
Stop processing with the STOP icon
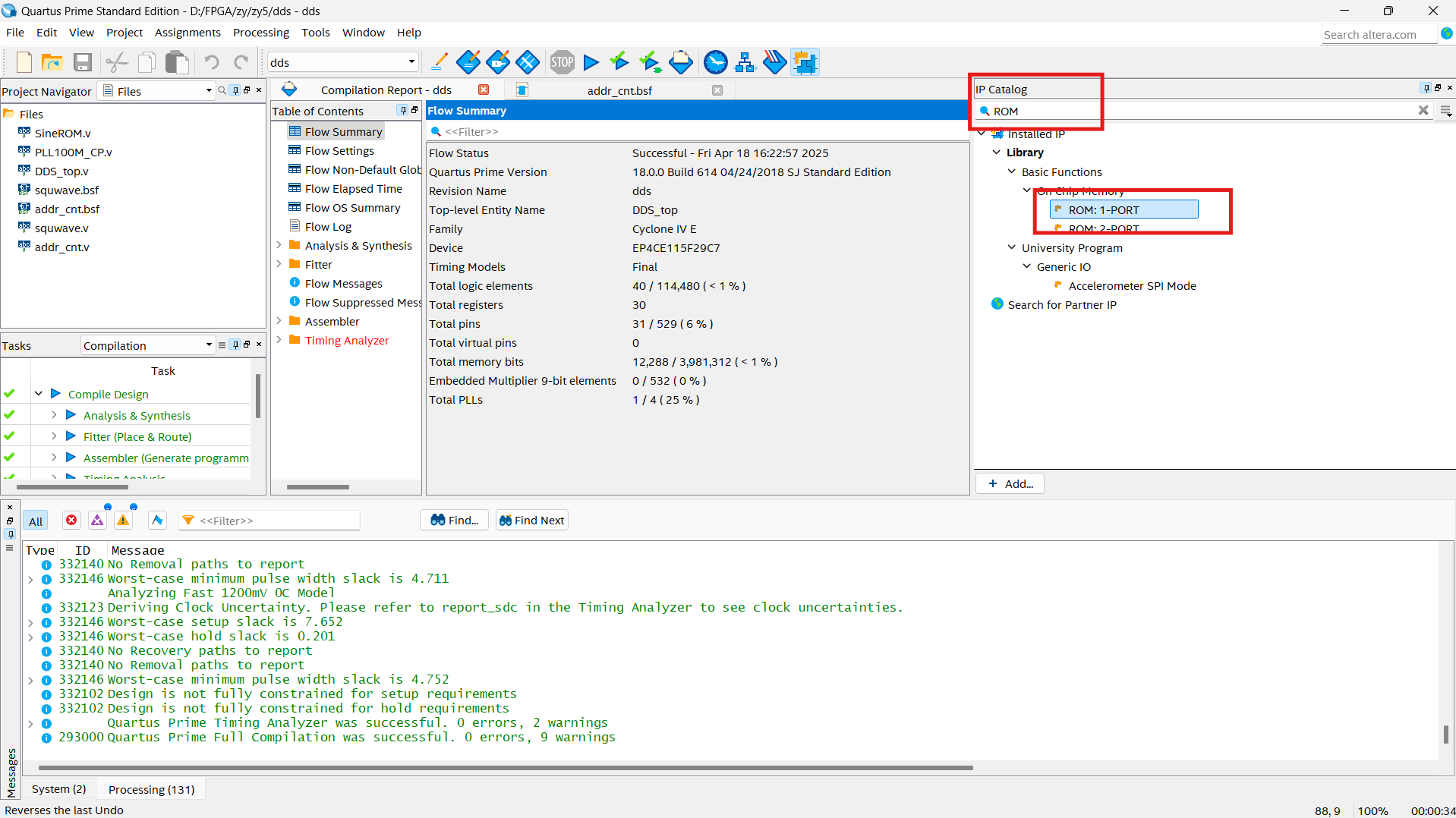click(x=563, y=62)
